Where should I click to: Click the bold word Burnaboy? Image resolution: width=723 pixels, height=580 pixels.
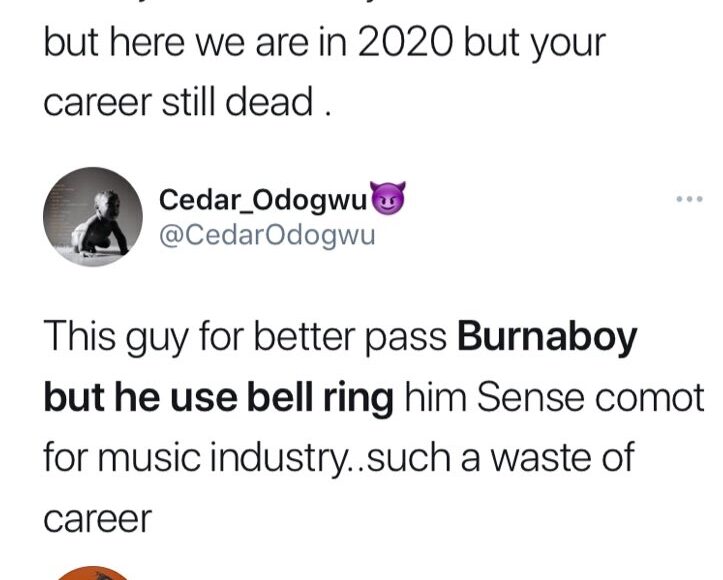tap(547, 339)
